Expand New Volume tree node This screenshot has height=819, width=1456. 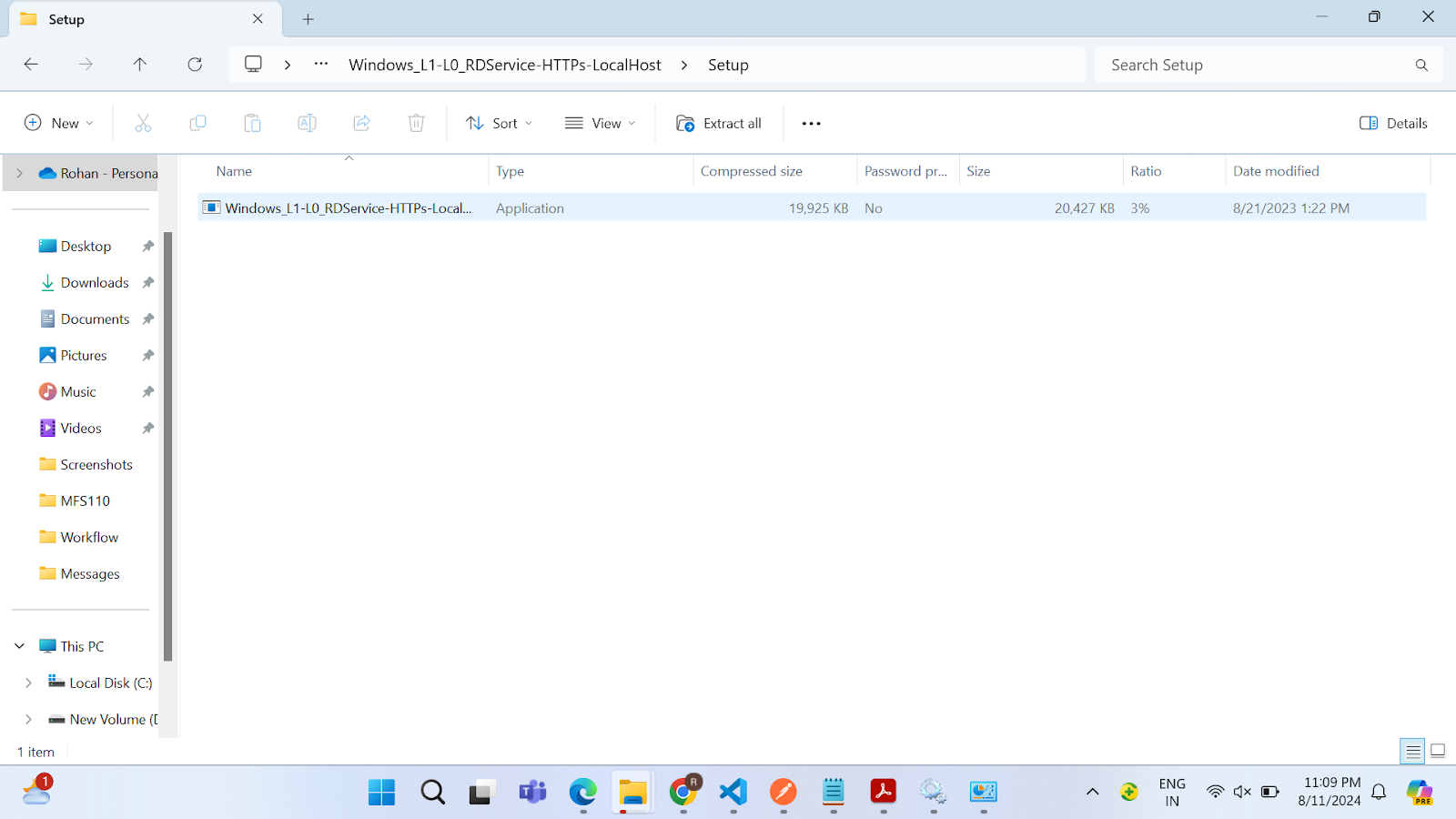click(28, 719)
